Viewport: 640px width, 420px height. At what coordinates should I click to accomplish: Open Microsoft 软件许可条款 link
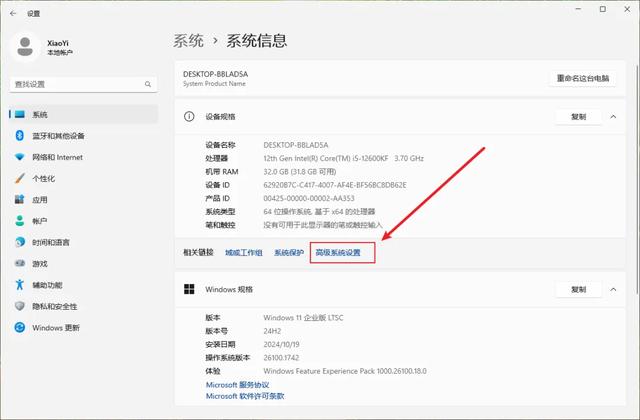point(245,396)
